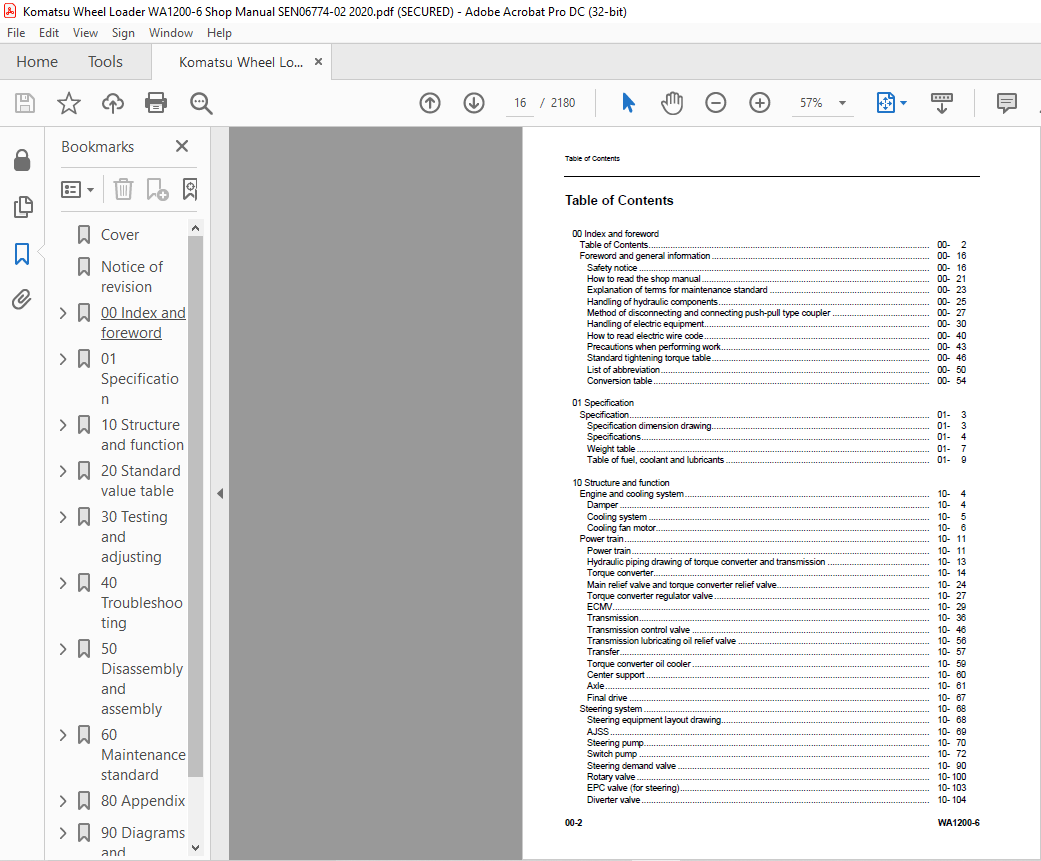Open the 10 Structure and function bookmark
Image resolution: width=1041 pixels, height=861 pixels.
coord(142,435)
